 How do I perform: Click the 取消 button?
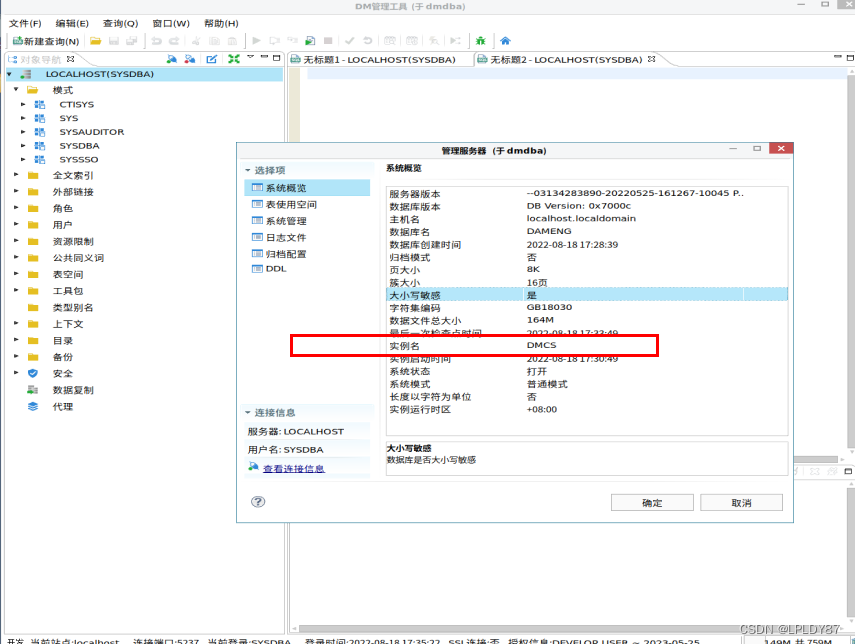click(742, 503)
